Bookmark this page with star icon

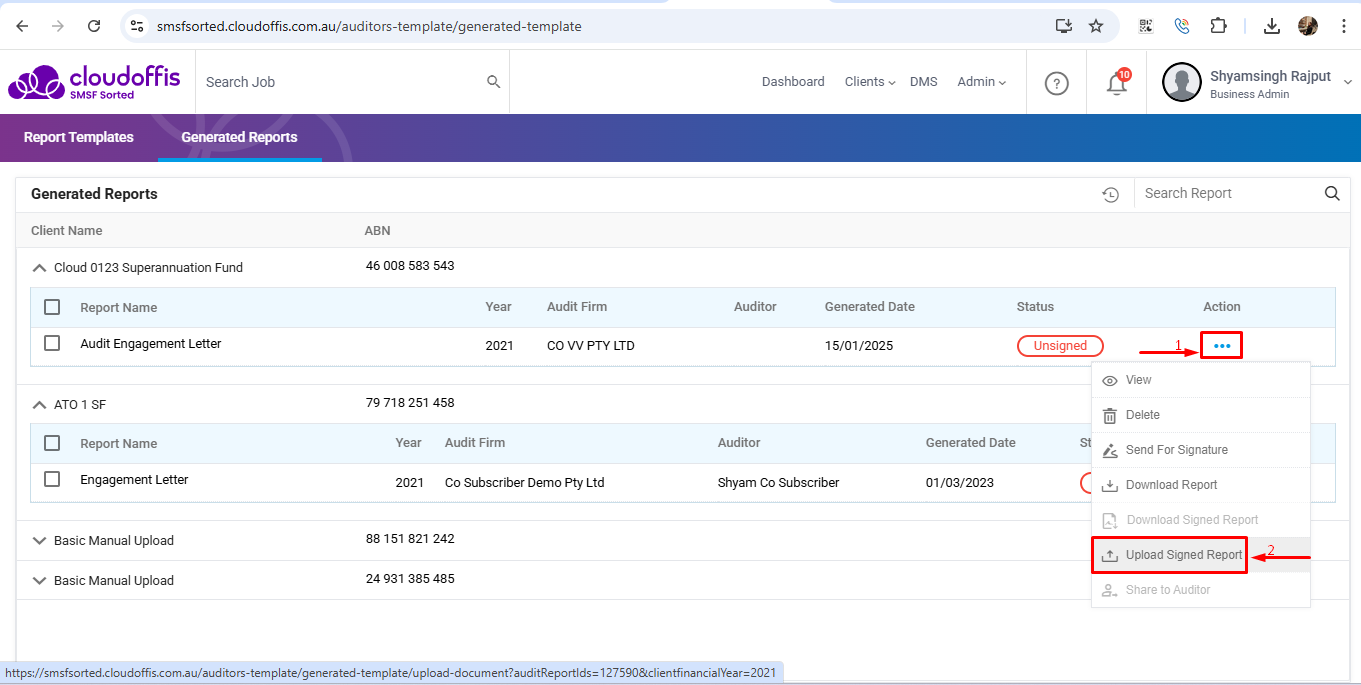coord(1096,26)
